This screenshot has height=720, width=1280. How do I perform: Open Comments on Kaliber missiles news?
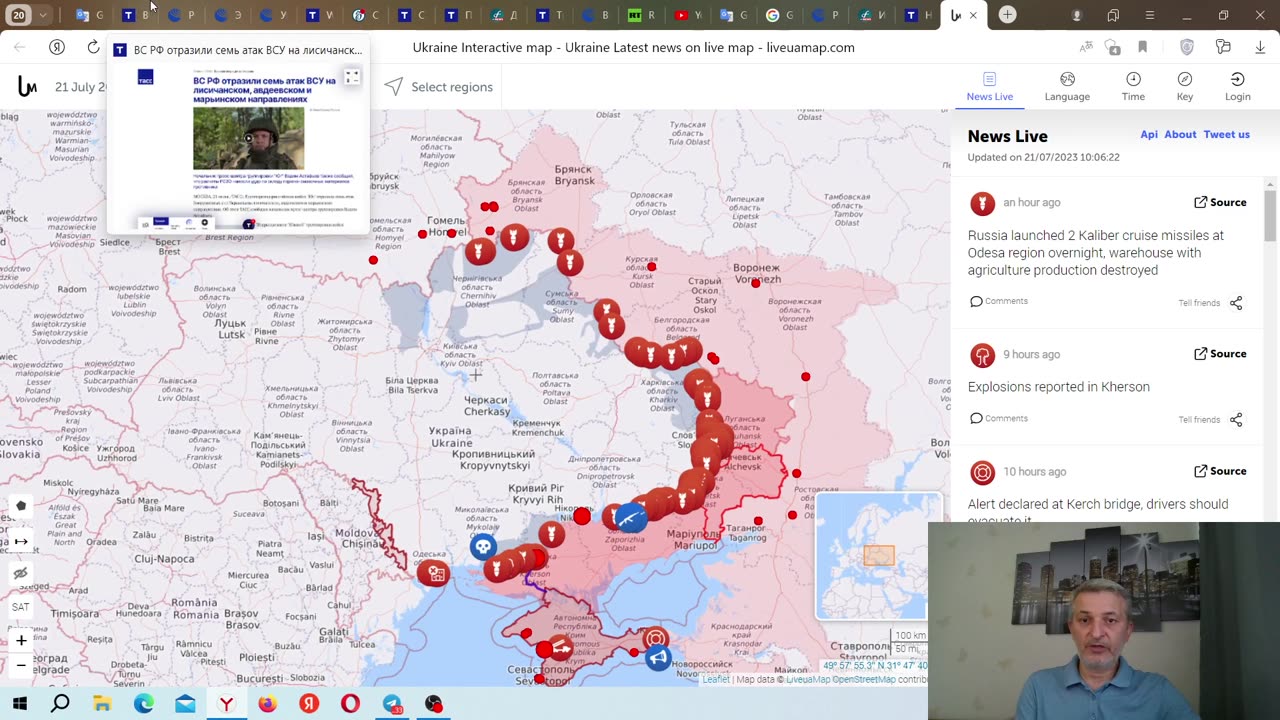coord(999,301)
